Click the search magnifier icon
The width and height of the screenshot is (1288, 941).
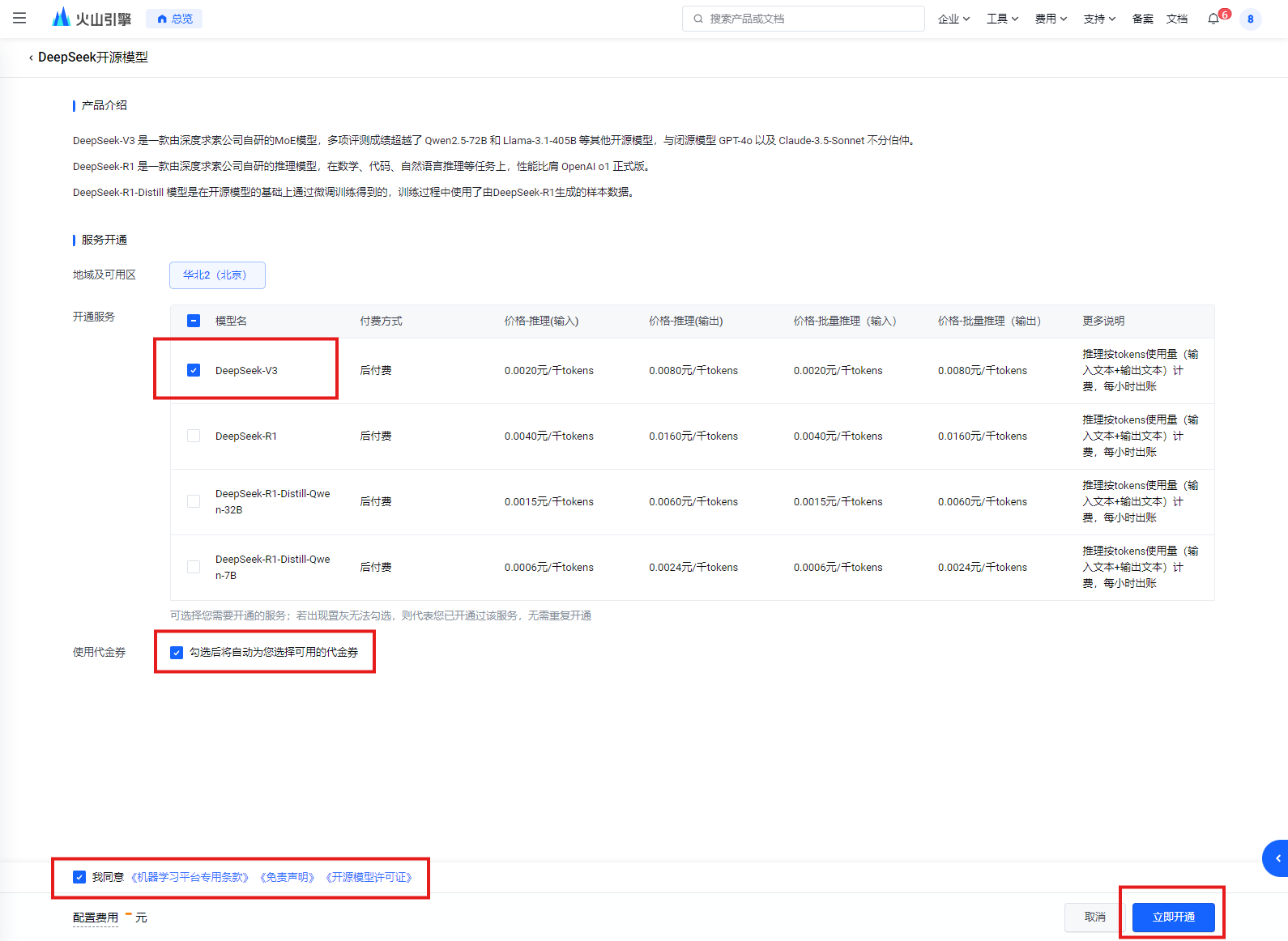(x=697, y=19)
